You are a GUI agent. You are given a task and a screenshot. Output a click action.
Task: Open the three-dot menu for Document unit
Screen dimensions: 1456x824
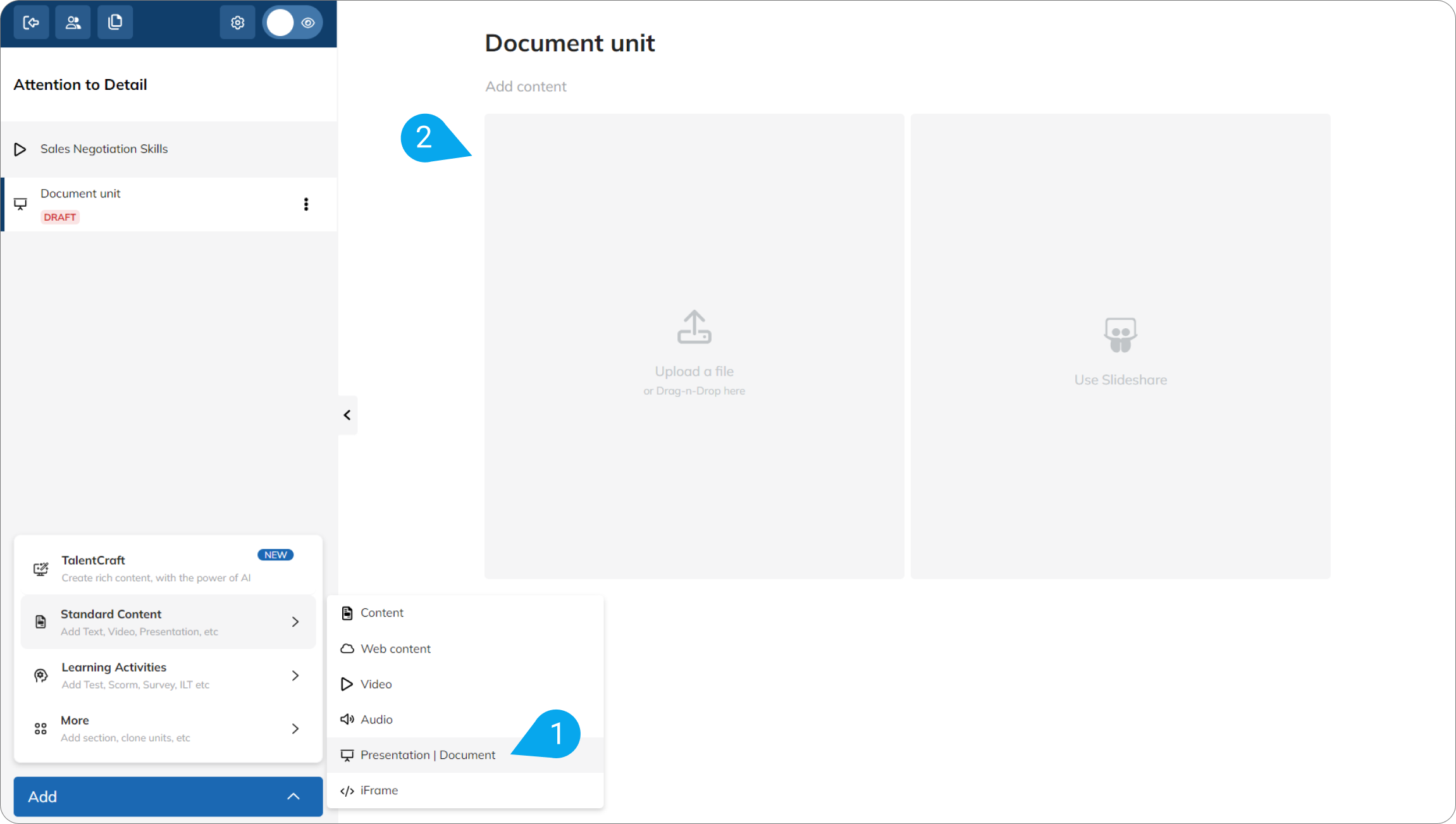(306, 204)
